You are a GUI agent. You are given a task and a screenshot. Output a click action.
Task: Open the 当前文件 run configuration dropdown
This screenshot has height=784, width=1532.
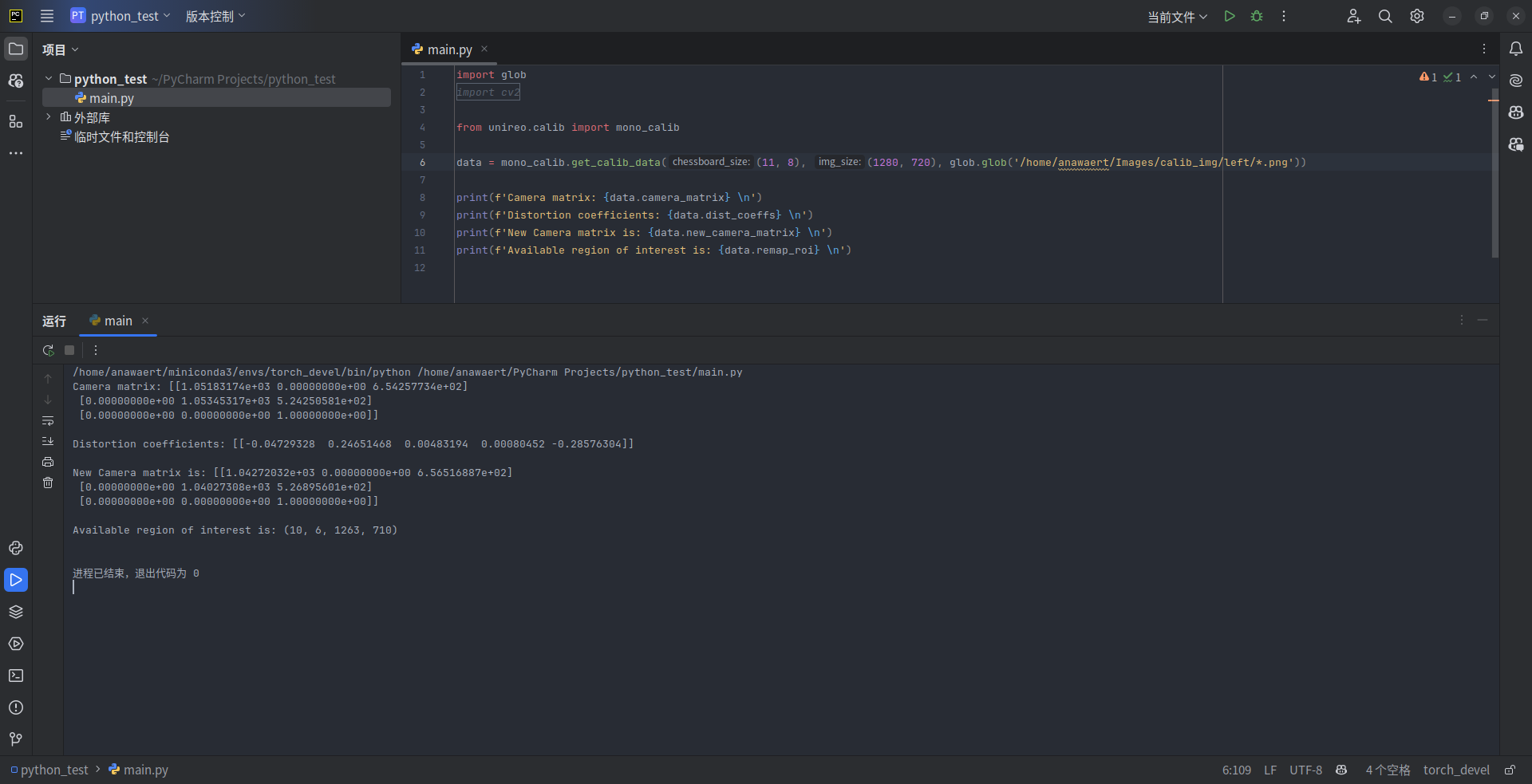pyautogui.click(x=1177, y=17)
